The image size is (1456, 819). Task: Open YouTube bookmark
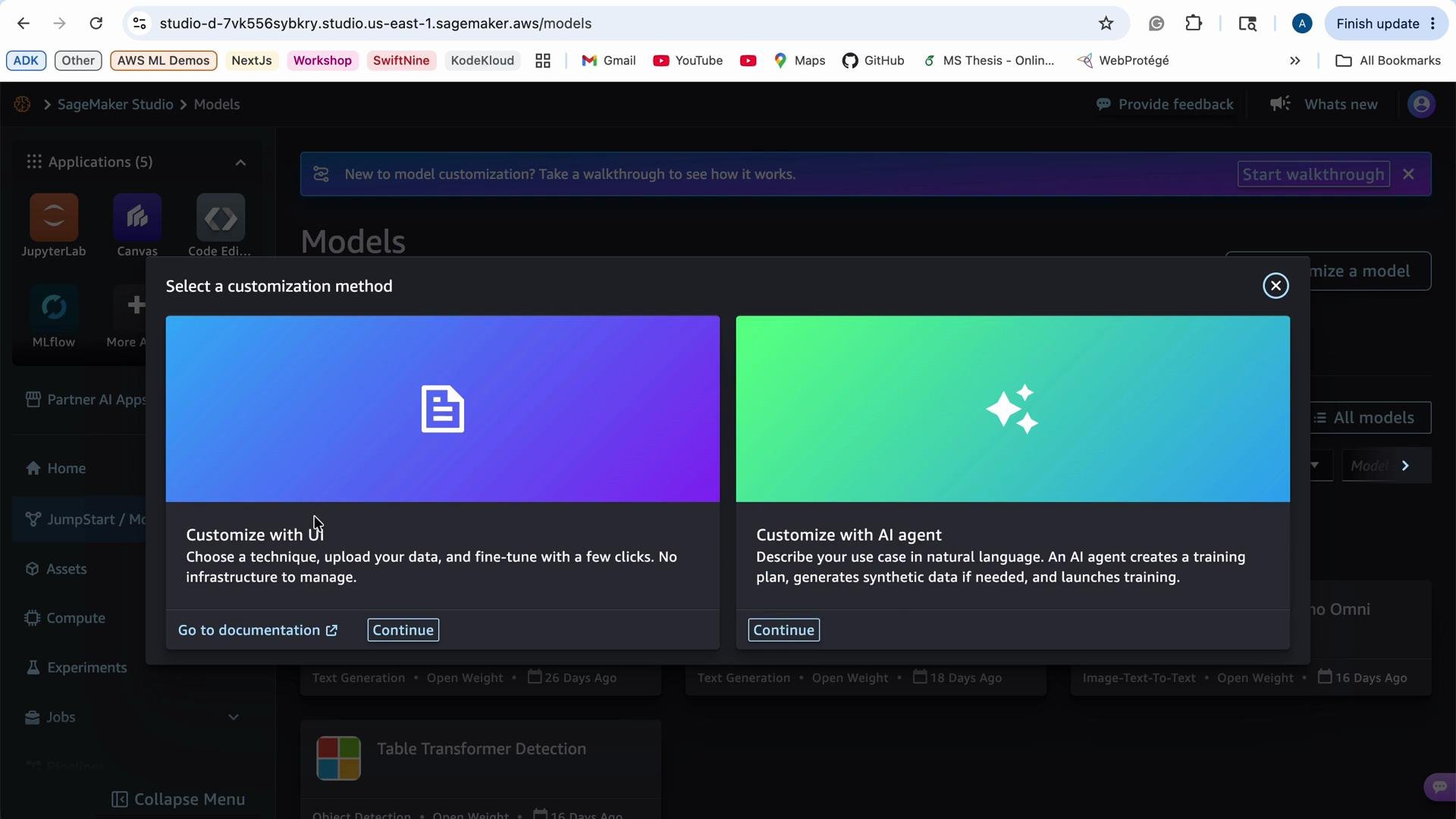click(x=688, y=61)
